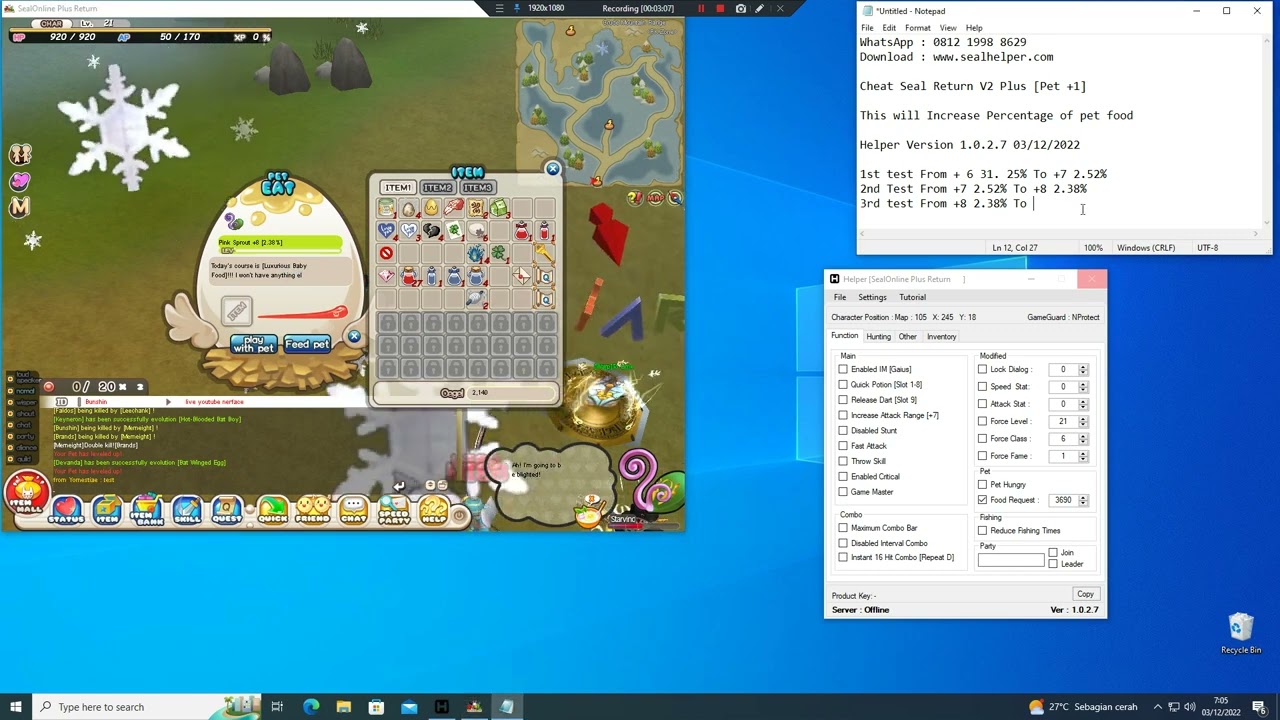Enable the Pet Hungry checkbox
1280x720 pixels.
[x=982, y=485]
